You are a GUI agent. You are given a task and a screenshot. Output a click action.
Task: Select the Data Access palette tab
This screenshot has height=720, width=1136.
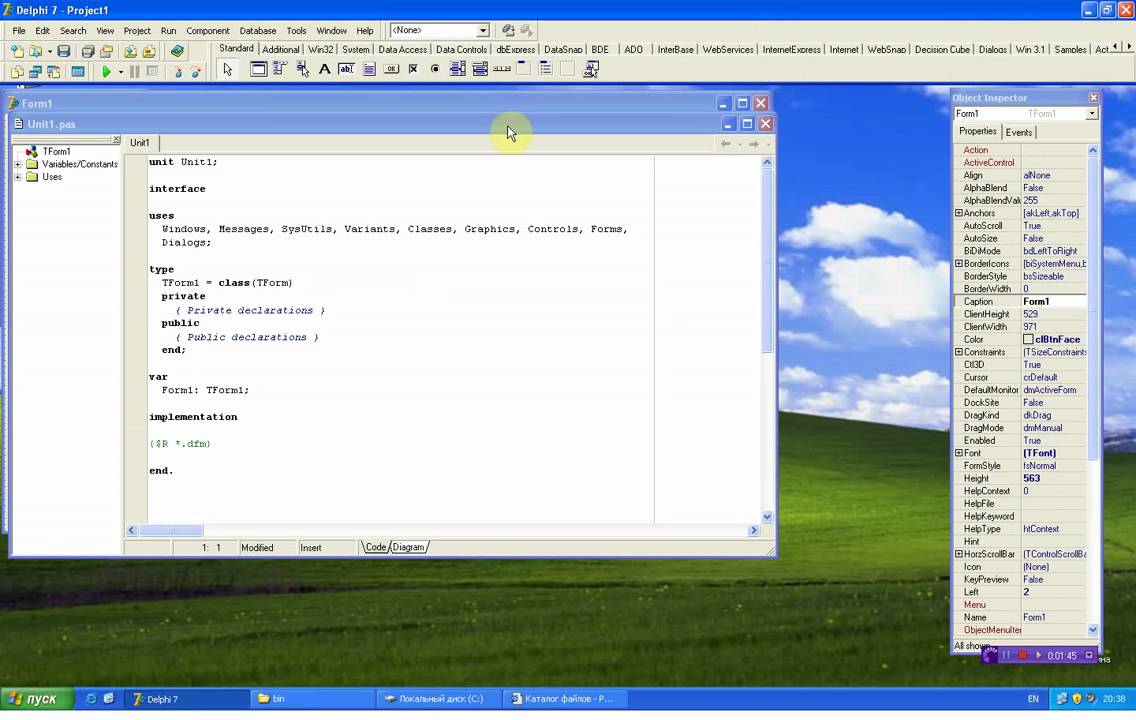(402, 49)
